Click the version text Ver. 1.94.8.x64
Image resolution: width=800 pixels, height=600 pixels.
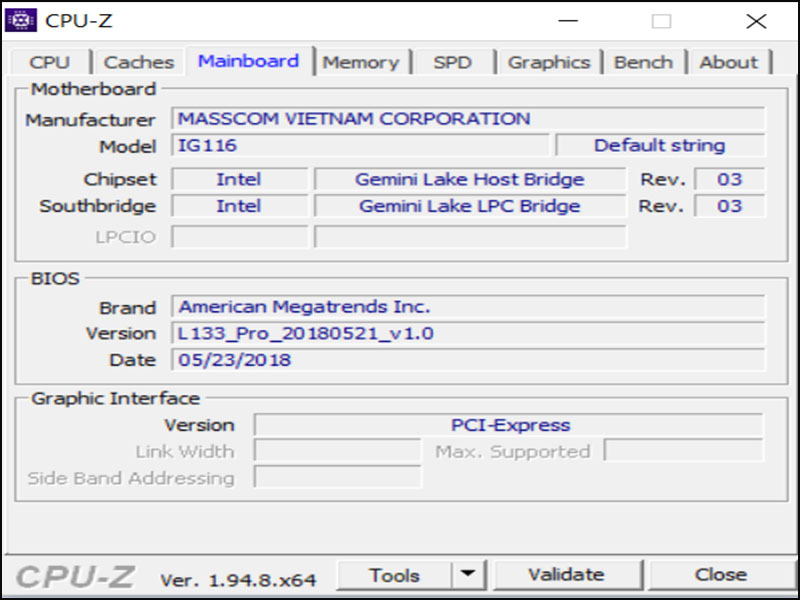tap(238, 580)
